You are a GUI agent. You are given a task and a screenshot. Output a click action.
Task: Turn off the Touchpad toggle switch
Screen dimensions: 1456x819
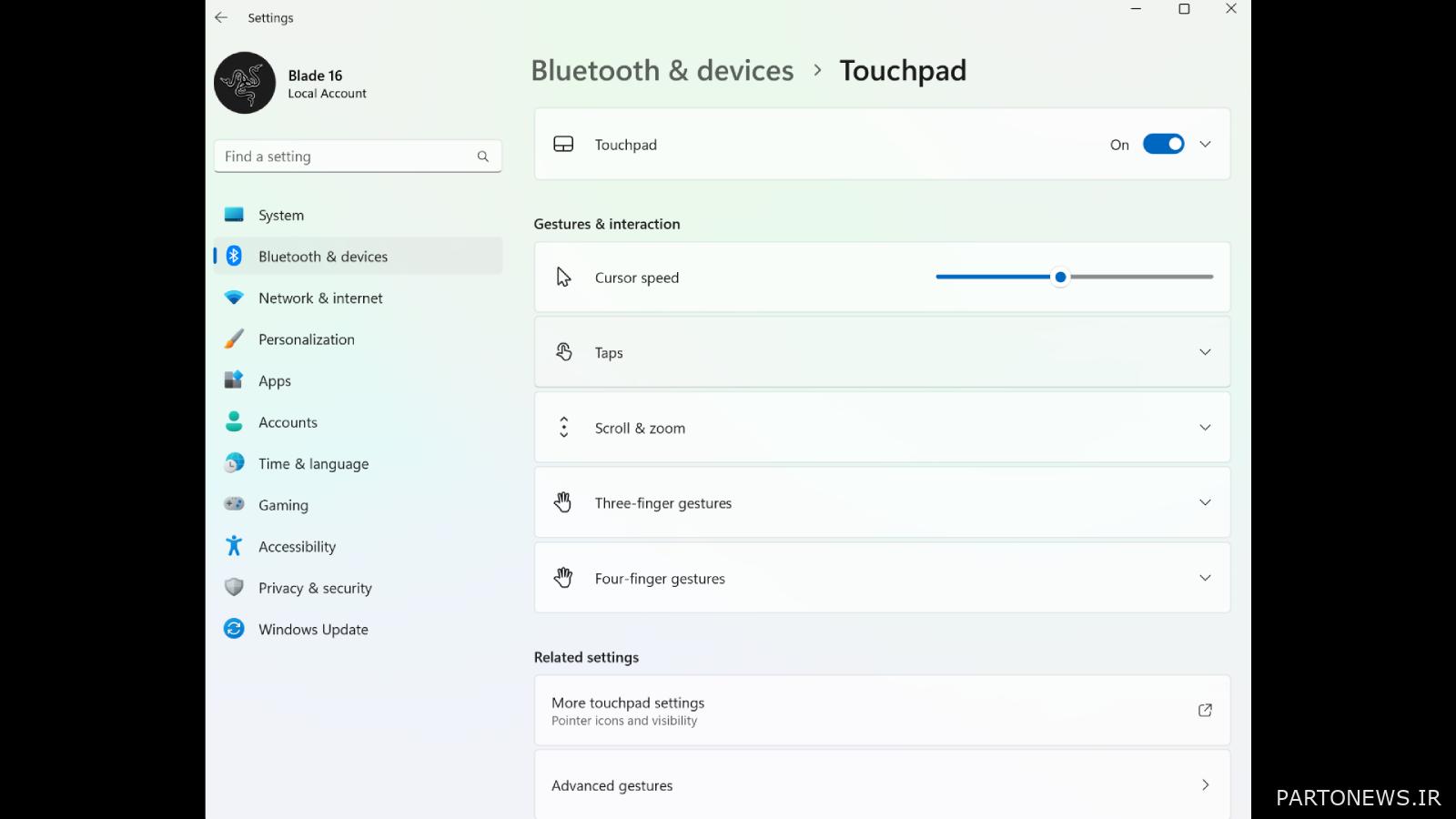[1163, 144]
